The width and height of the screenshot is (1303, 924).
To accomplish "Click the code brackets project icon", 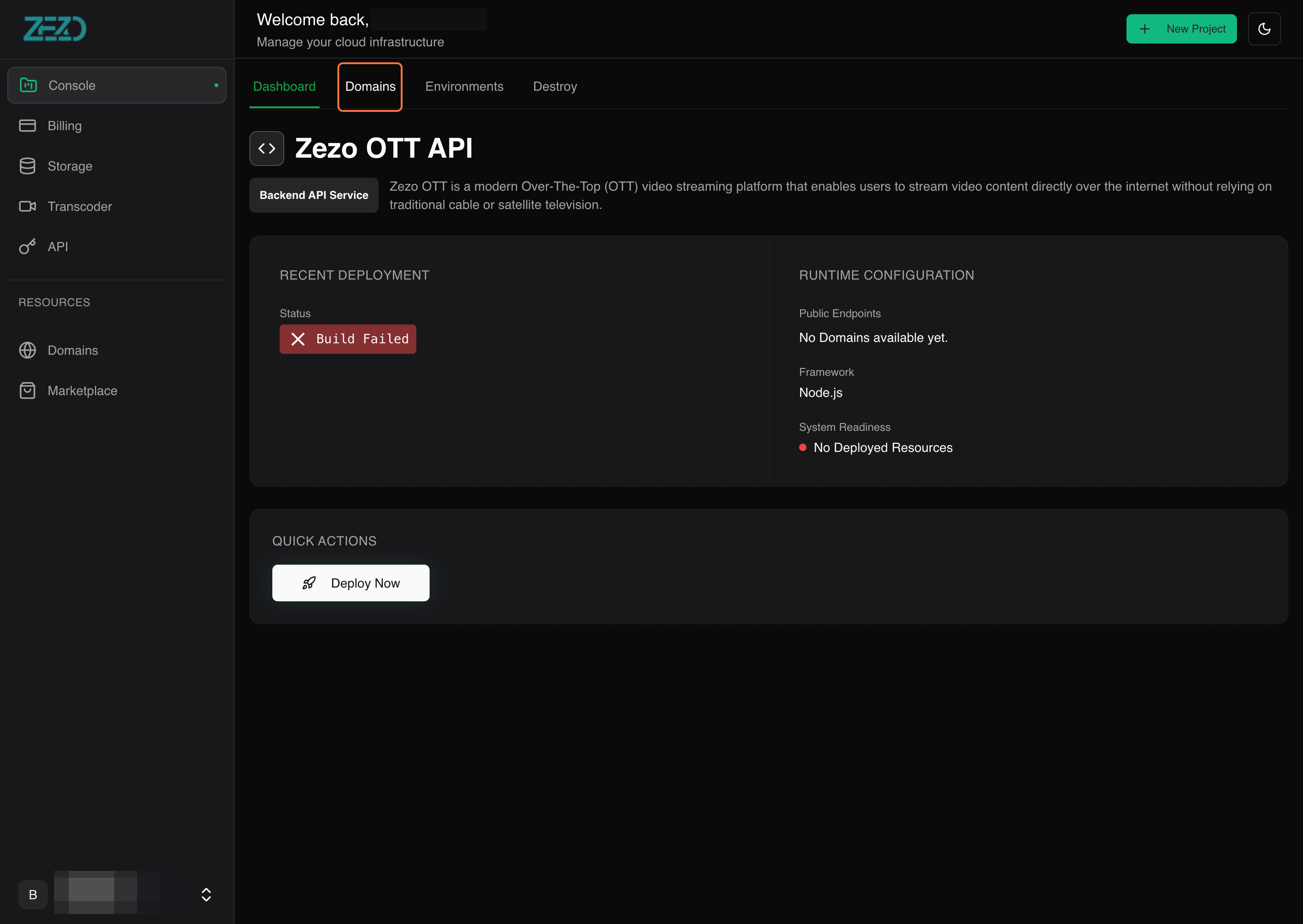I will [x=266, y=148].
